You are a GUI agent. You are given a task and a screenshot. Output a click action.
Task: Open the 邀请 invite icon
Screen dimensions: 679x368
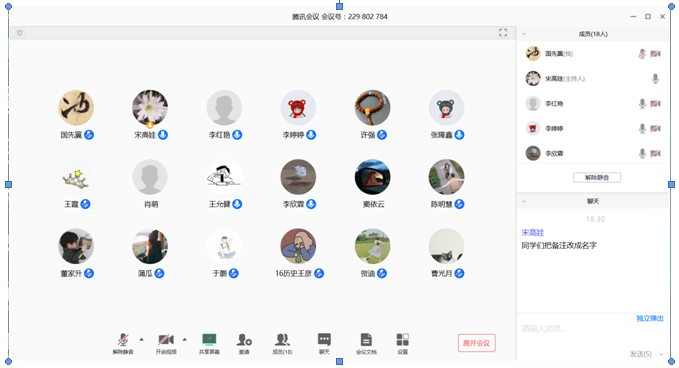244,339
